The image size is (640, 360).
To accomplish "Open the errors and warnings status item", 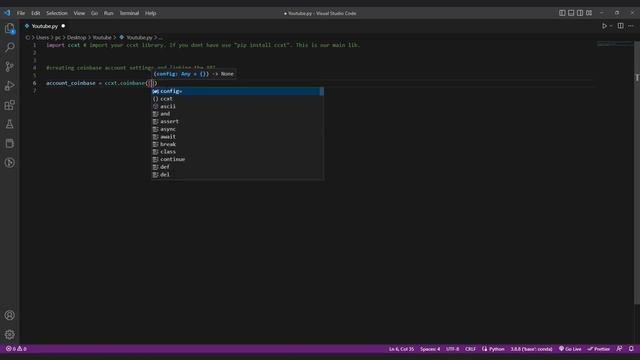I will [x=16, y=349].
